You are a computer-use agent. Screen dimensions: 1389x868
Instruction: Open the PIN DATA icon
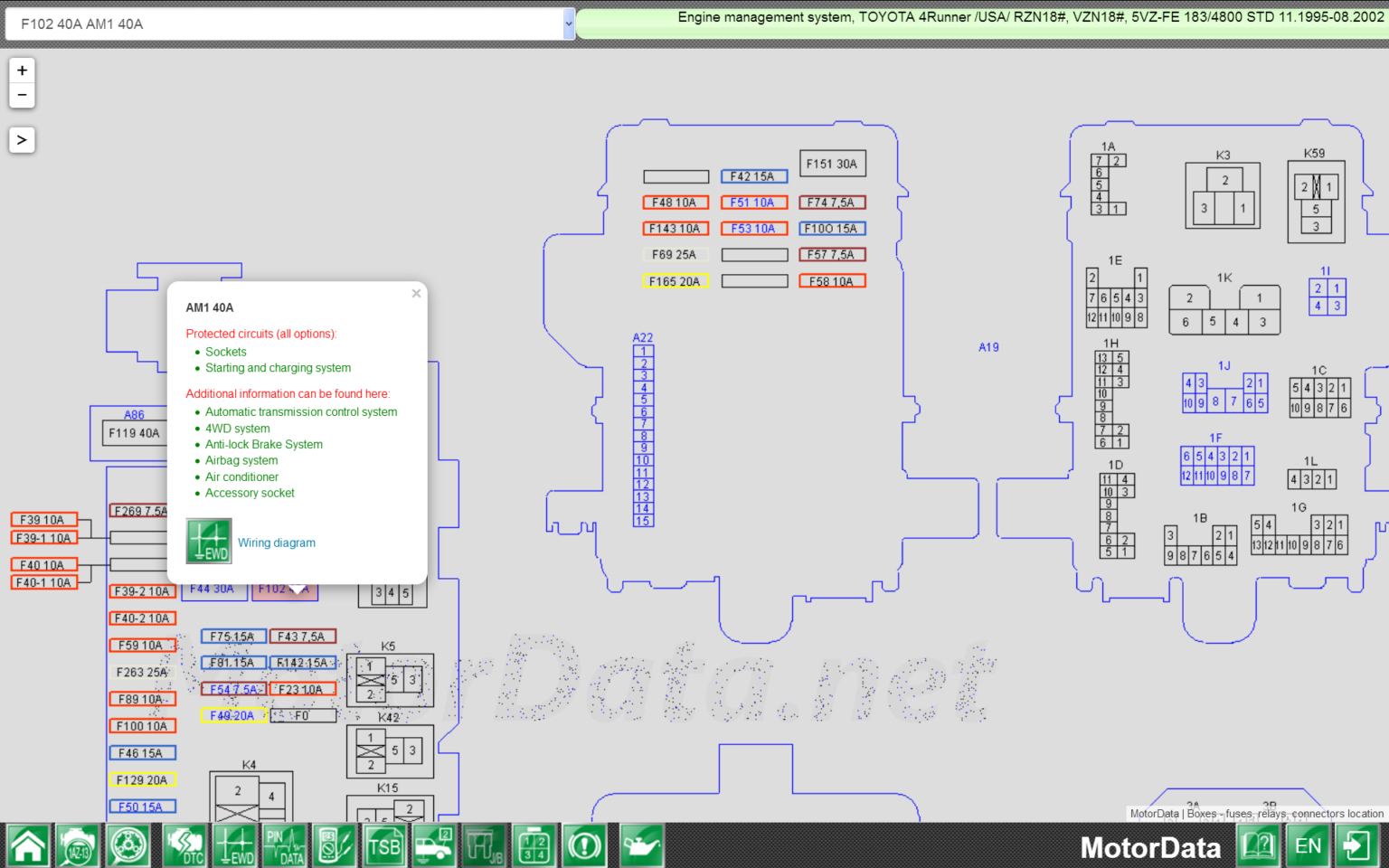285,846
